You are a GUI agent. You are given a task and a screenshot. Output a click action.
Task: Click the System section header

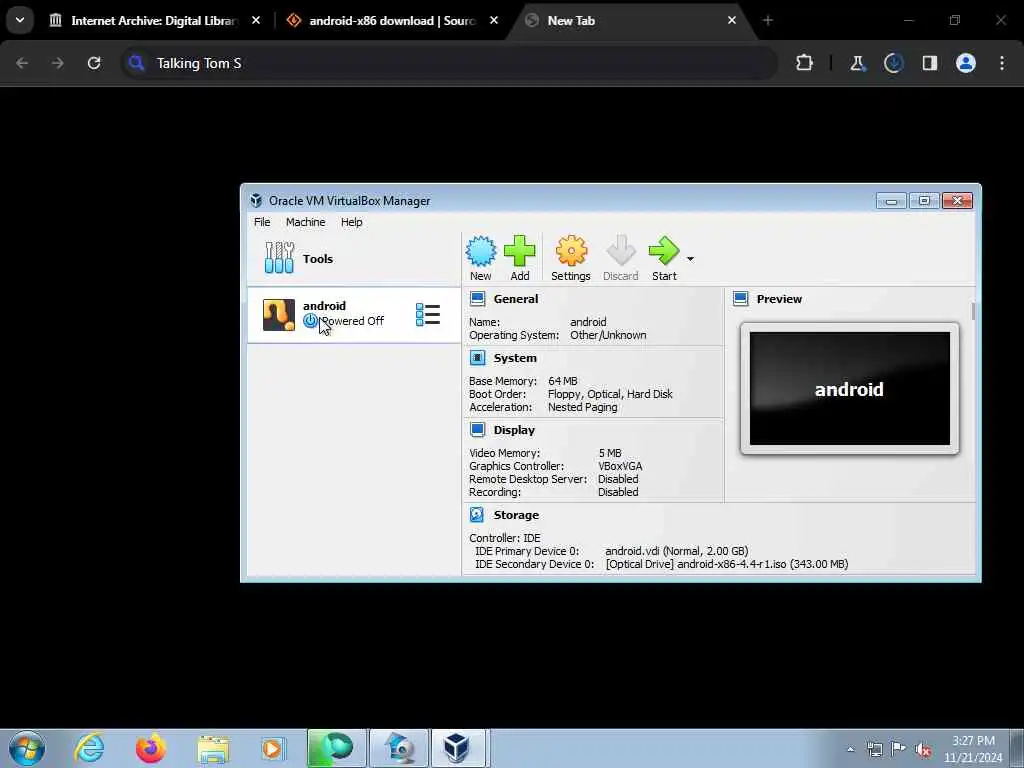coord(515,358)
